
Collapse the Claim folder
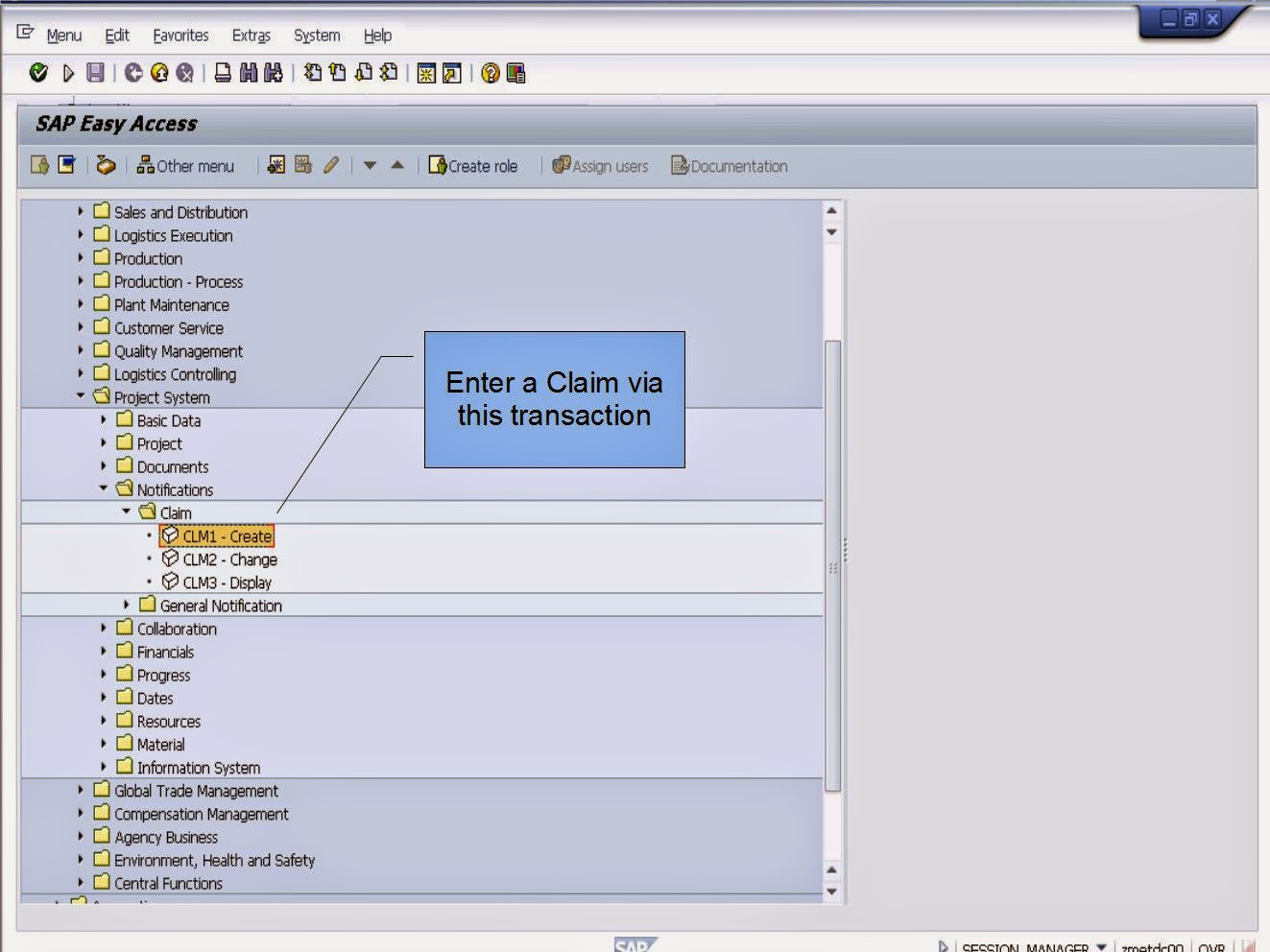point(127,512)
